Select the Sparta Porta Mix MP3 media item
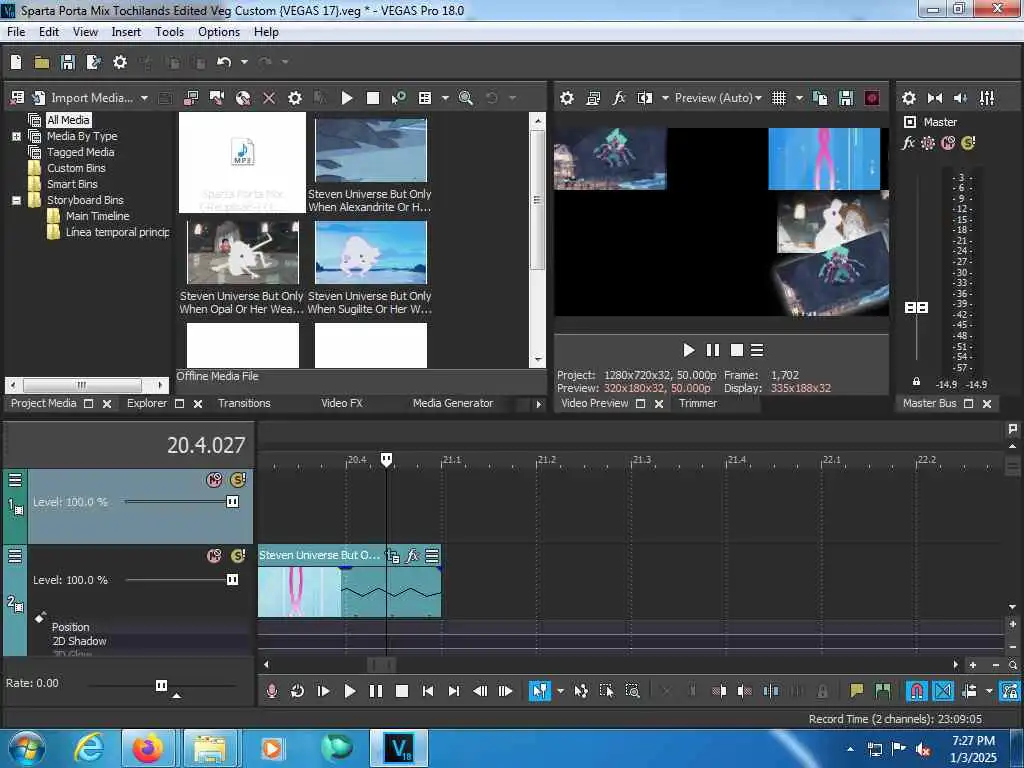The height and width of the screenshot is (768, 1024). pos(242,163)
